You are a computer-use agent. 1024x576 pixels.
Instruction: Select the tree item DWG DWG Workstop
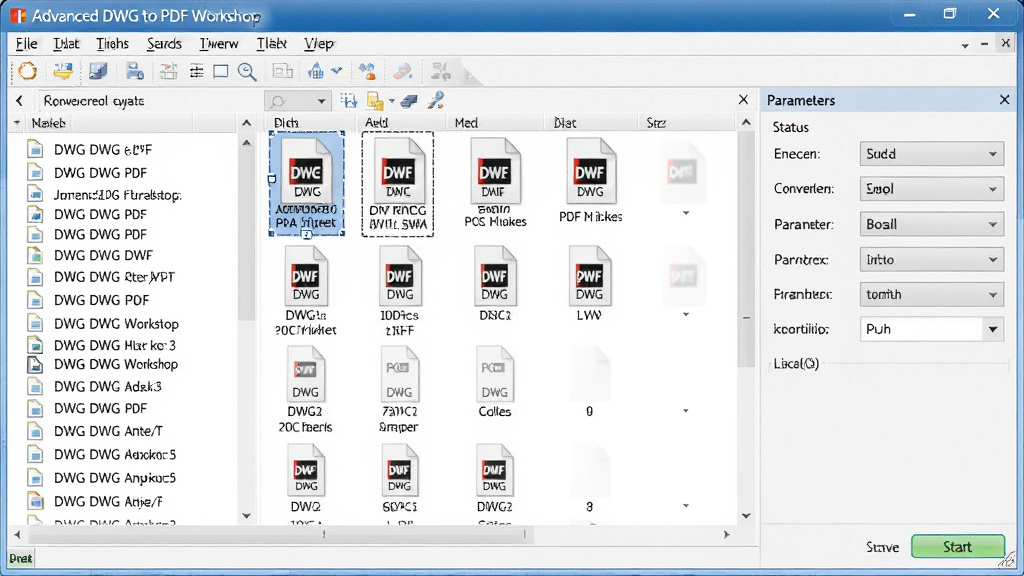click(x=116, y=324)
